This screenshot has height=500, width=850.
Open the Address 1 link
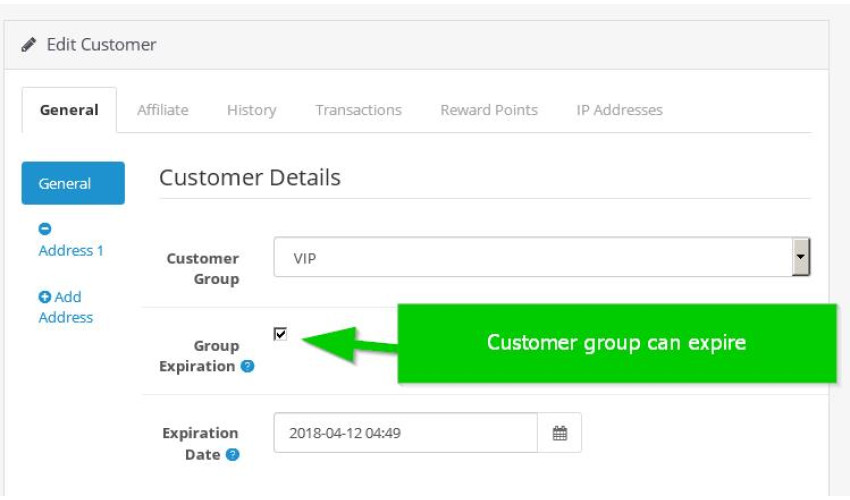70,251
